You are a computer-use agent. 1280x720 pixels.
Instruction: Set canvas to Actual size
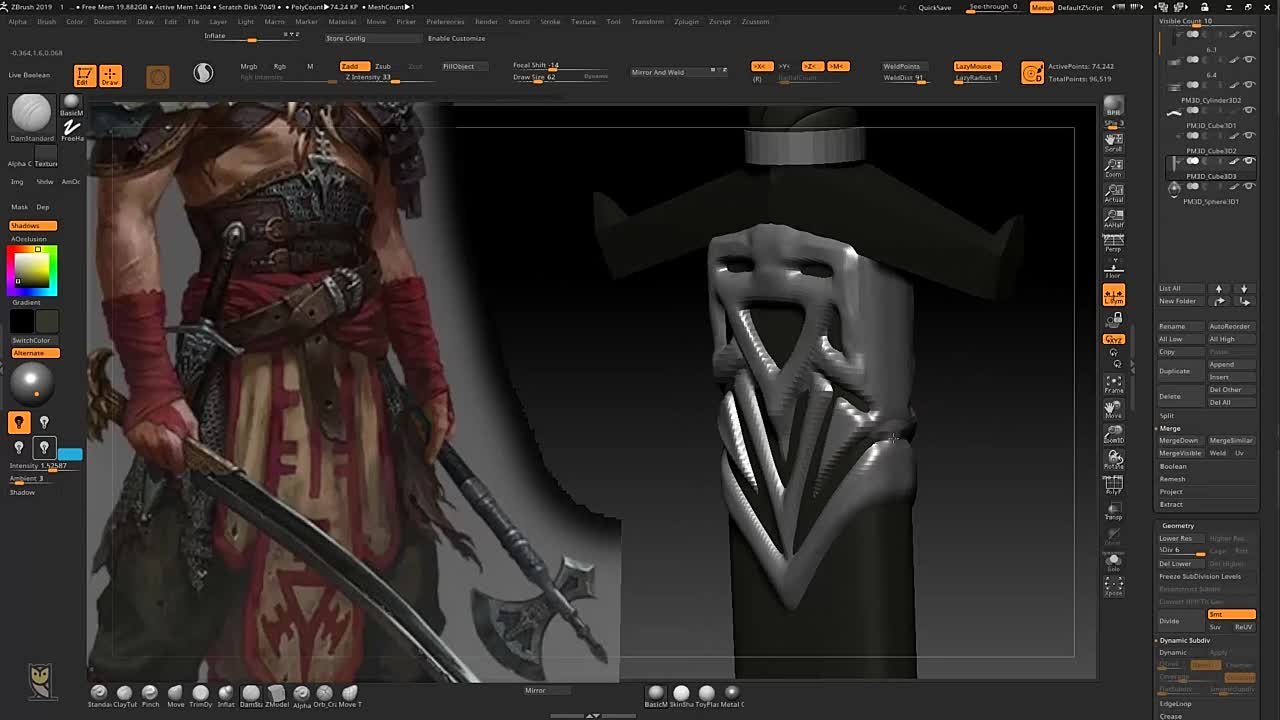[1113, 193]
